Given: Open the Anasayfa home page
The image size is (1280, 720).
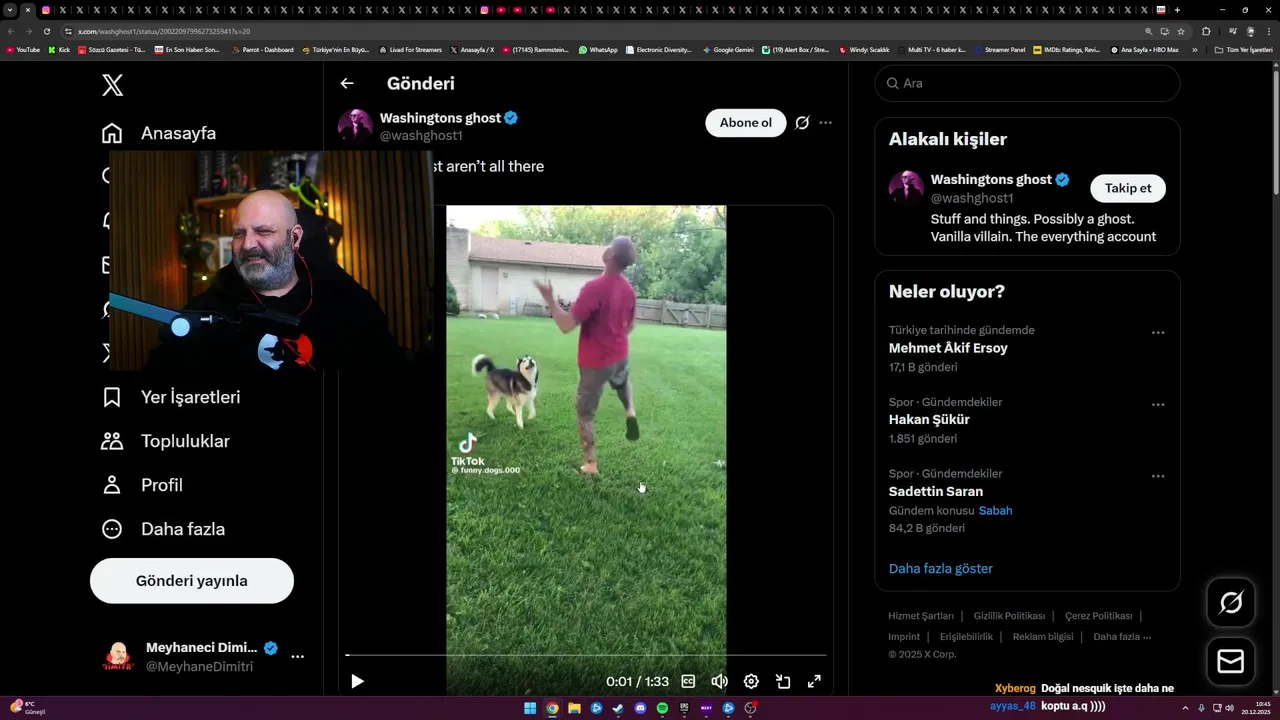Looking at the screenshot, I should (159, 133).
